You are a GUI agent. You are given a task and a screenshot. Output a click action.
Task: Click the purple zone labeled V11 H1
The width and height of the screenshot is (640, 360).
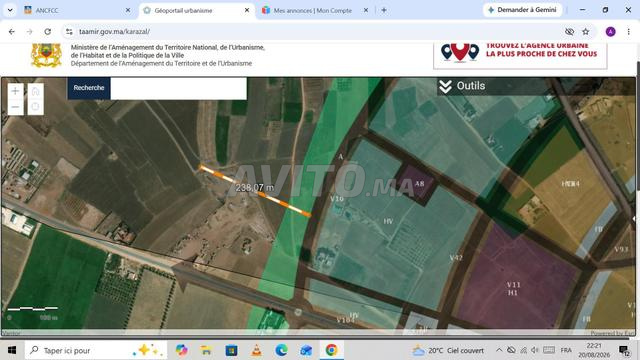513,289
